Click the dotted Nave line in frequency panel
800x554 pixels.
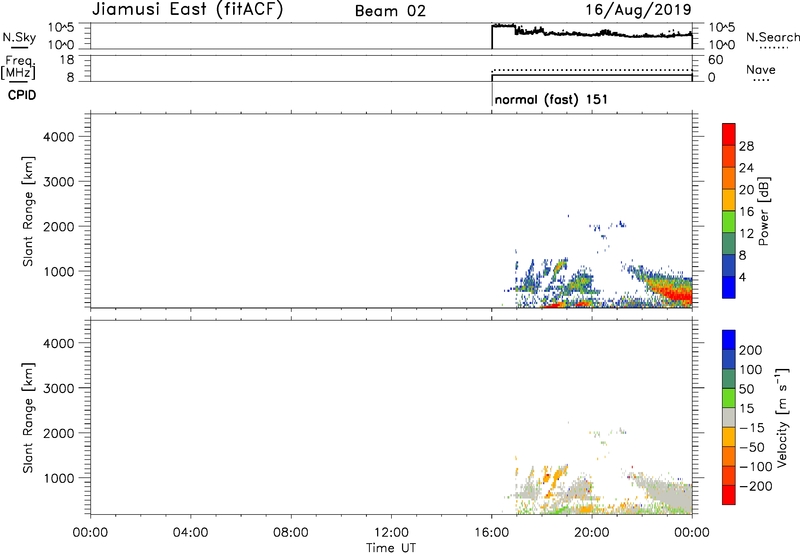coord(592,70)
